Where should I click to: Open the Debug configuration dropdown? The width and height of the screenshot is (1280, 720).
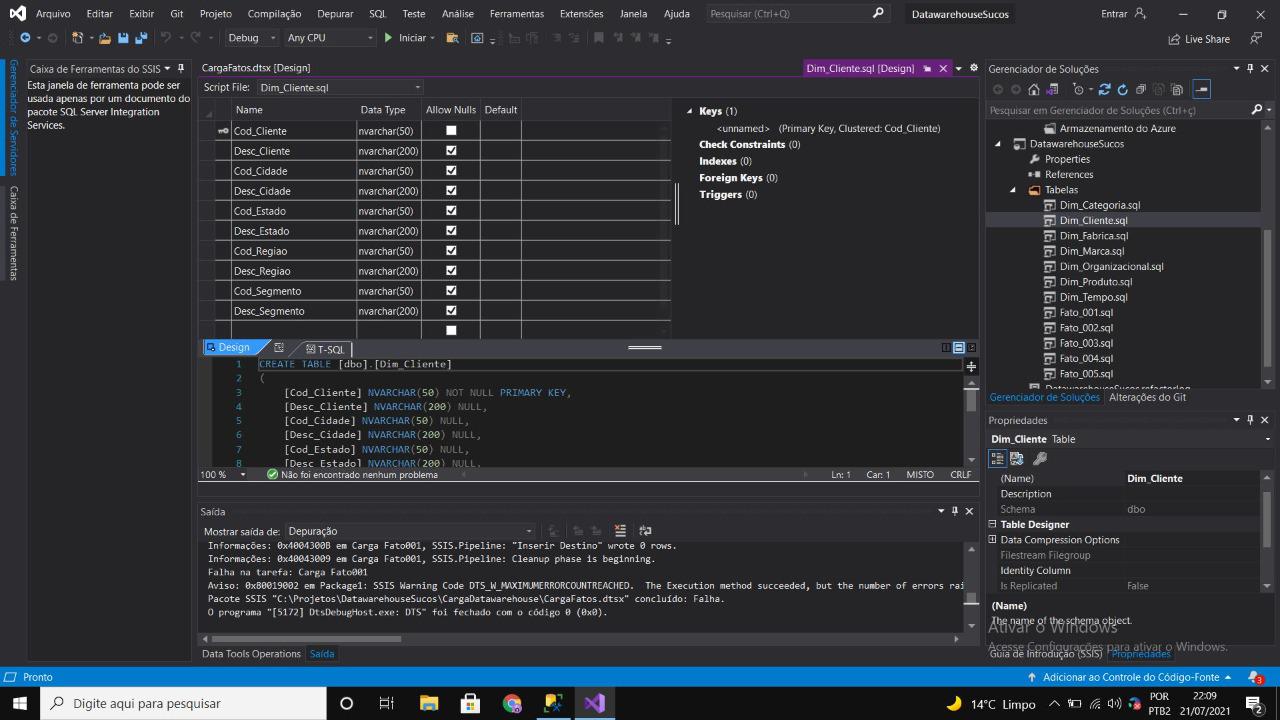coord(252,38)
